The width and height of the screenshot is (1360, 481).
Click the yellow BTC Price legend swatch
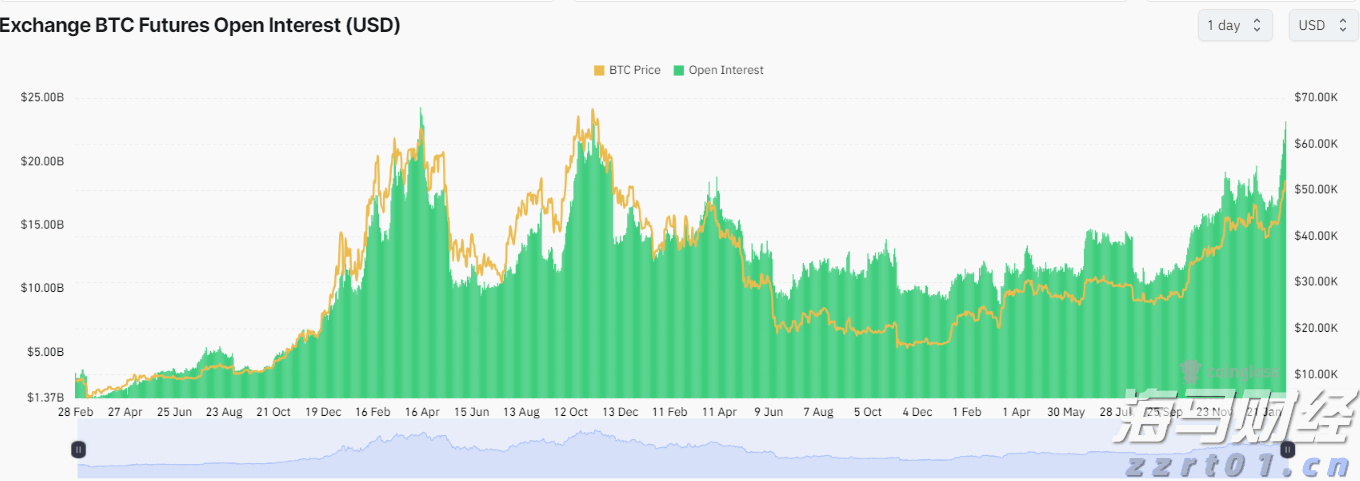(599, 70)
